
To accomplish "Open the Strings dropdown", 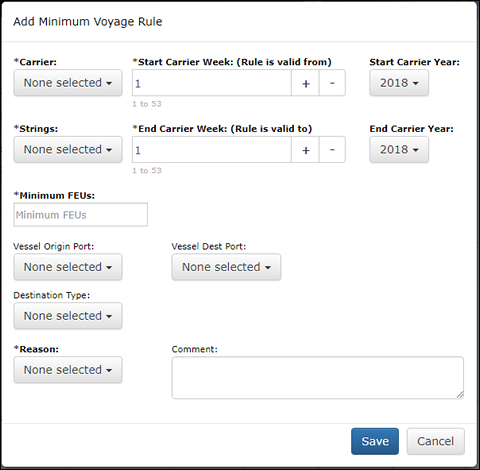I will pos(68,149).
